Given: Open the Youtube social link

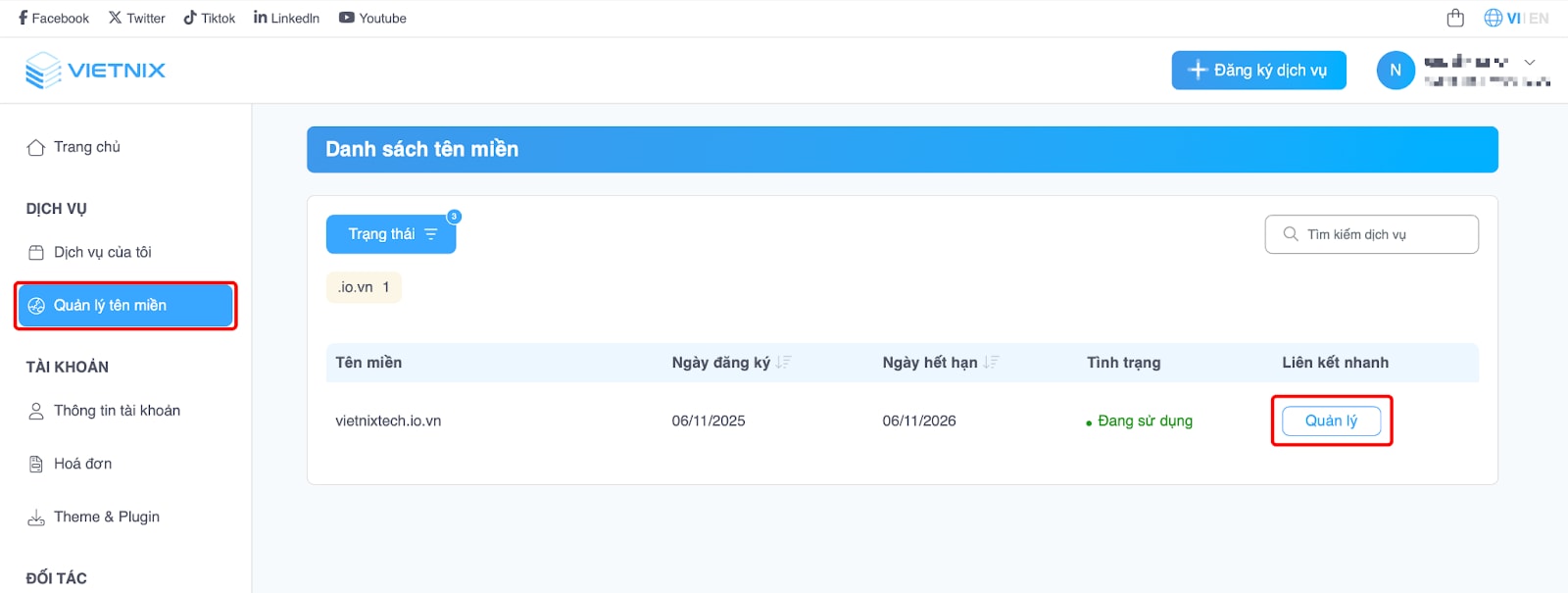Looking at the screenshot, I should [372, 18].
